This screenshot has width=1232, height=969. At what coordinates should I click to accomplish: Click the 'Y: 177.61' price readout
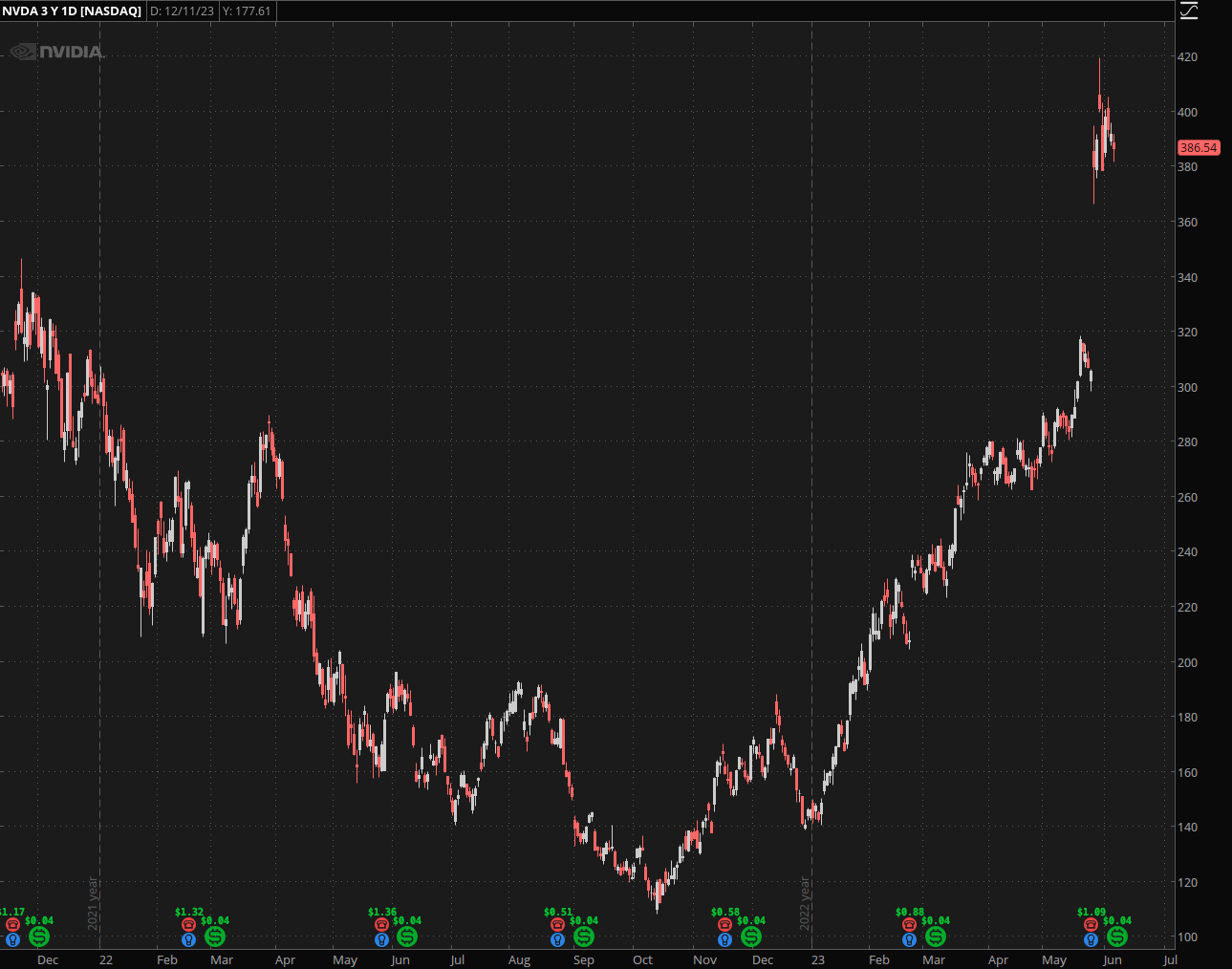pyautogui.click(x=247, y=11)
